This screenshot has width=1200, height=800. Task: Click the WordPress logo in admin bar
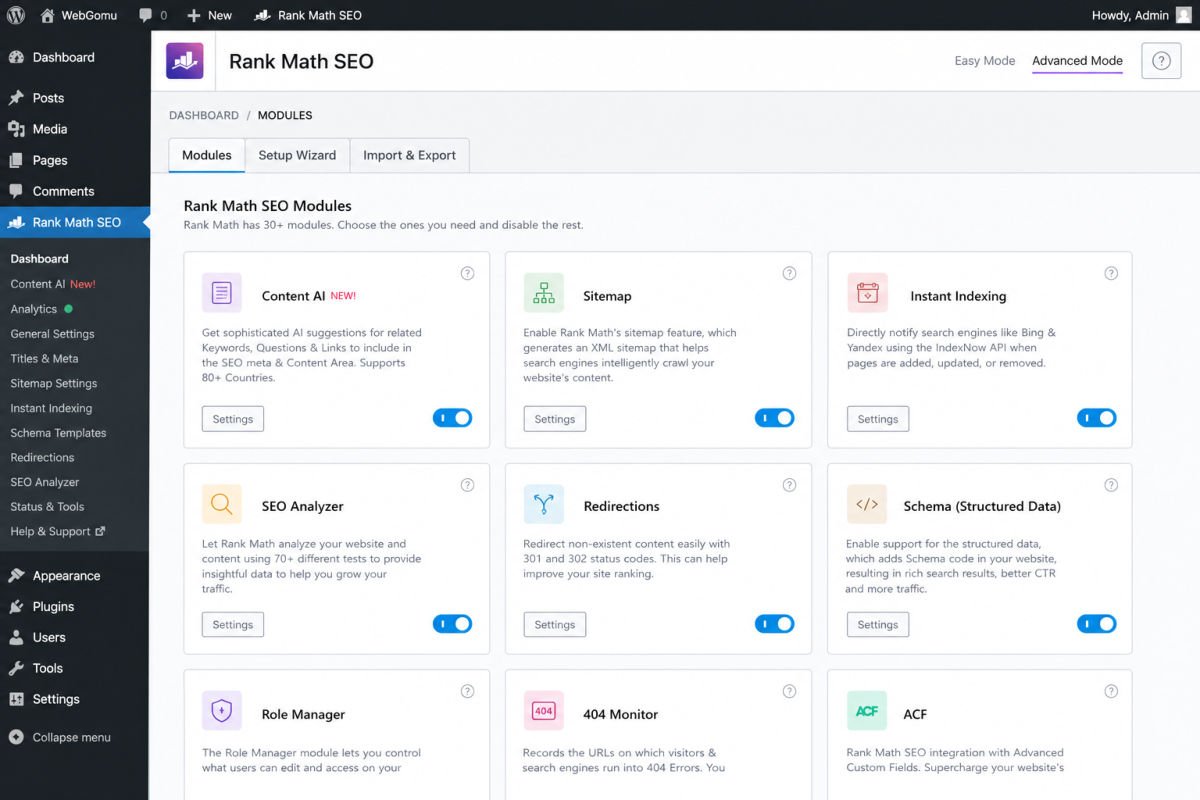coord(16,15)
